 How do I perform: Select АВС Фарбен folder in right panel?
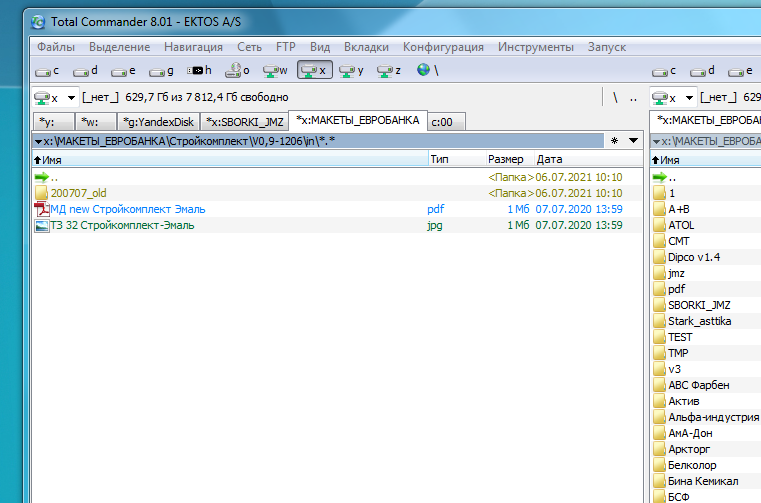[698, 386]
